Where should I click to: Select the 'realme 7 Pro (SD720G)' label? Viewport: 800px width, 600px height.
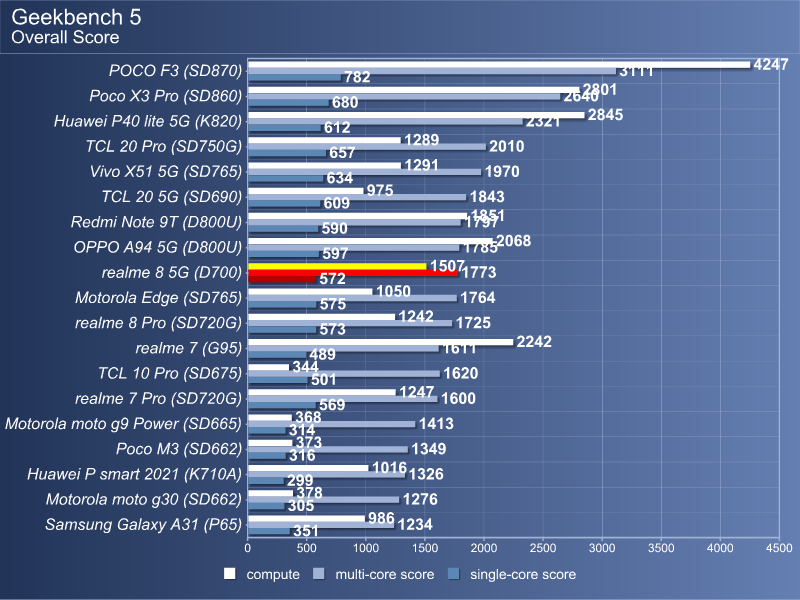[x=159, y=398]
